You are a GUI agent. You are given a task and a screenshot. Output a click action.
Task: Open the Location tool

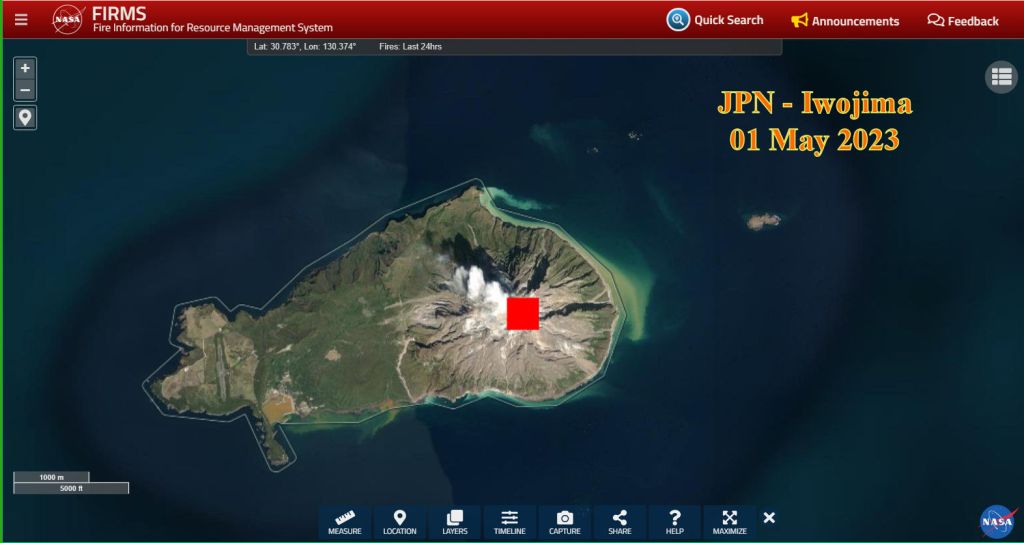[400, 522]
